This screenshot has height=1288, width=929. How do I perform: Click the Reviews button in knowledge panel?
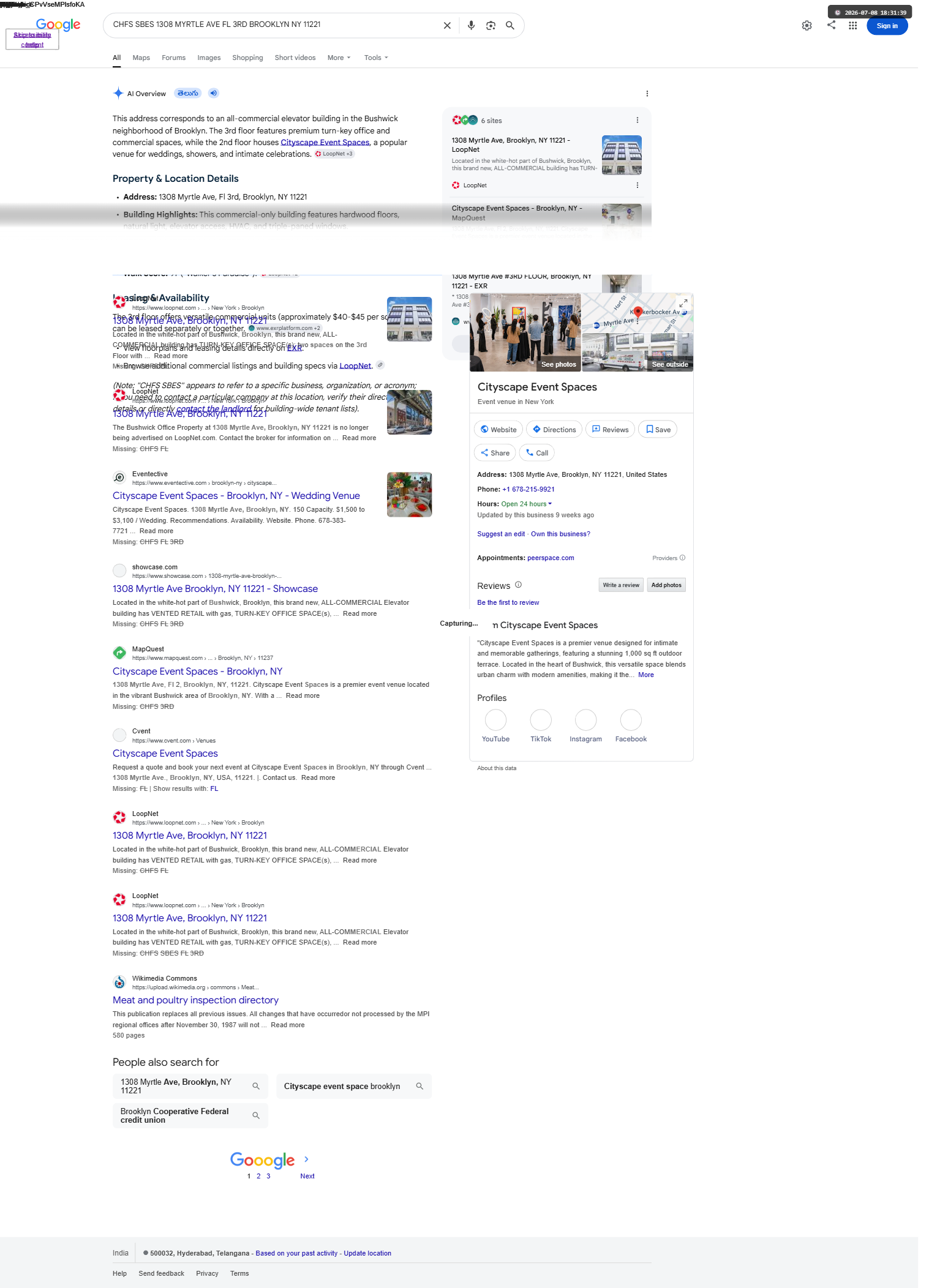click(610, 429)
